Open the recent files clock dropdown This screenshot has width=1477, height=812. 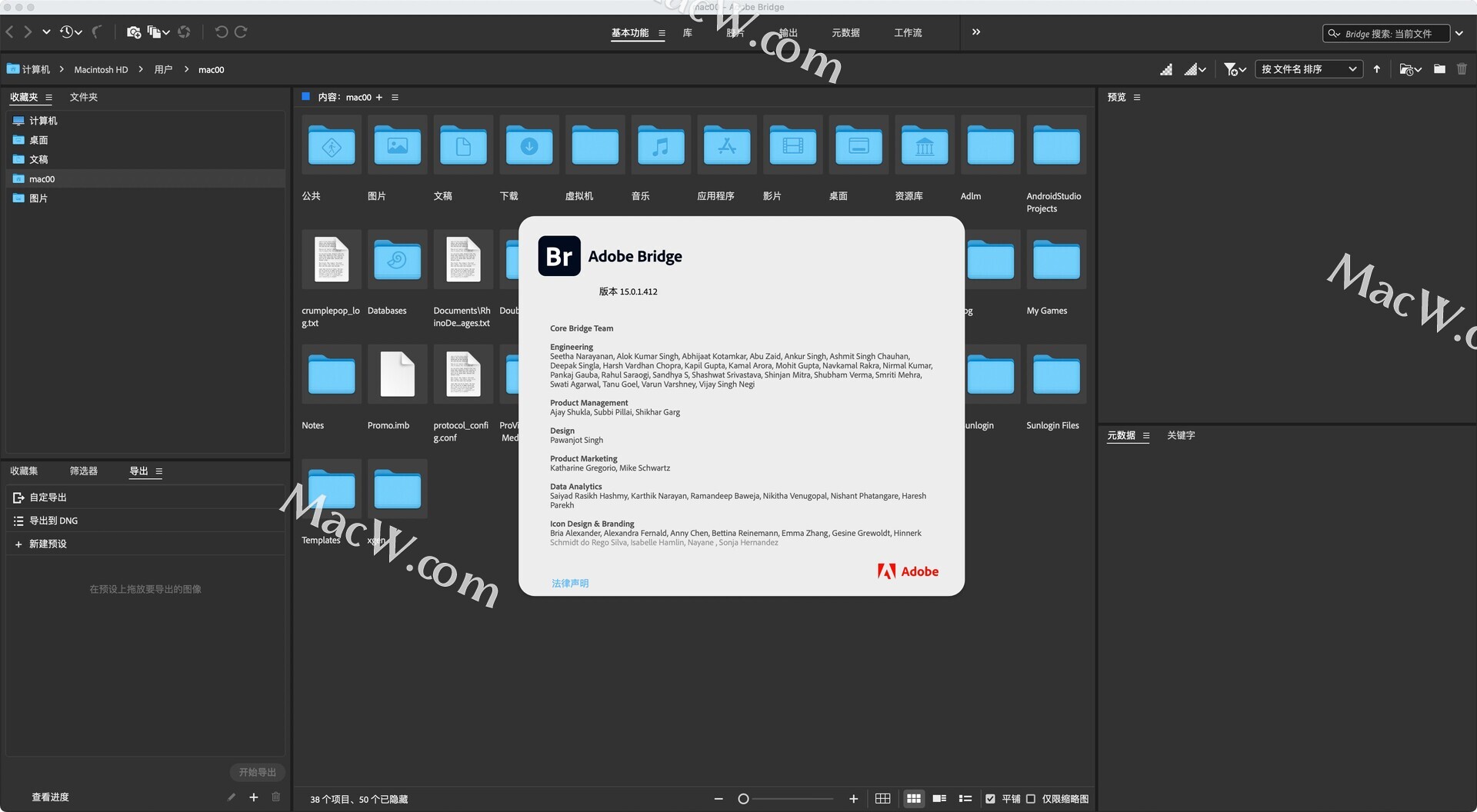[71, 32]
